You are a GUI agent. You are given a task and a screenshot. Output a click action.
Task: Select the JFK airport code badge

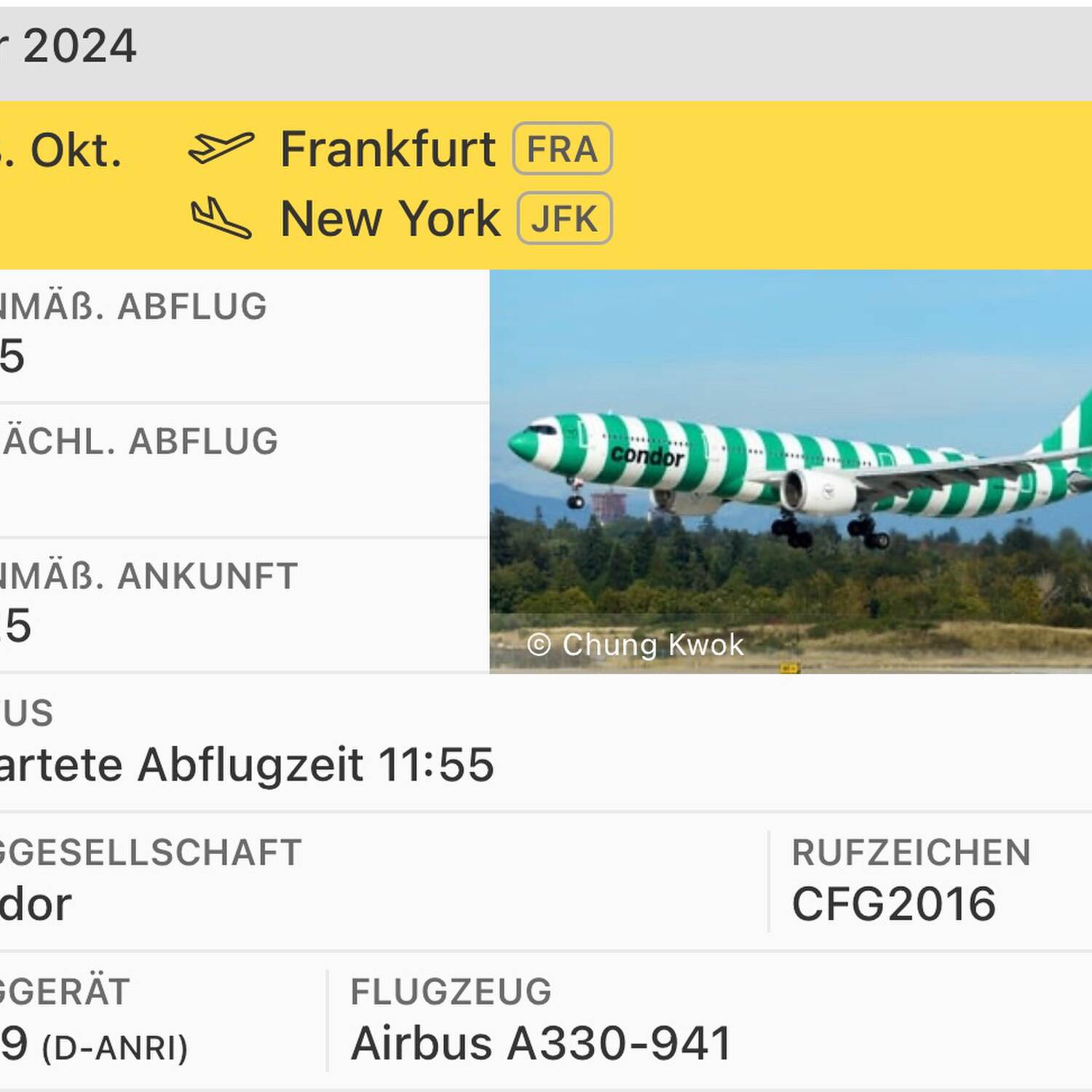tap(564, 218)
